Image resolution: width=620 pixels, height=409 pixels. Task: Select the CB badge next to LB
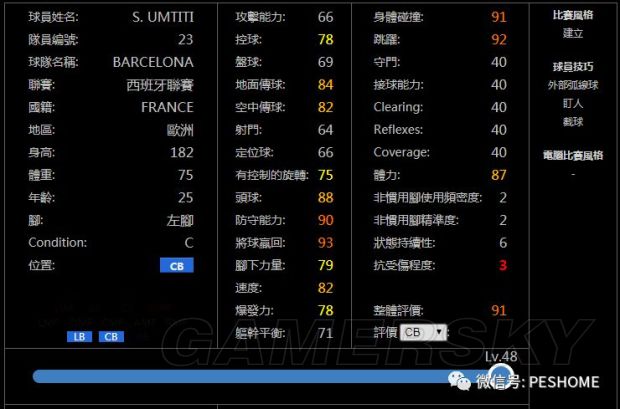(x=111, y=337)
